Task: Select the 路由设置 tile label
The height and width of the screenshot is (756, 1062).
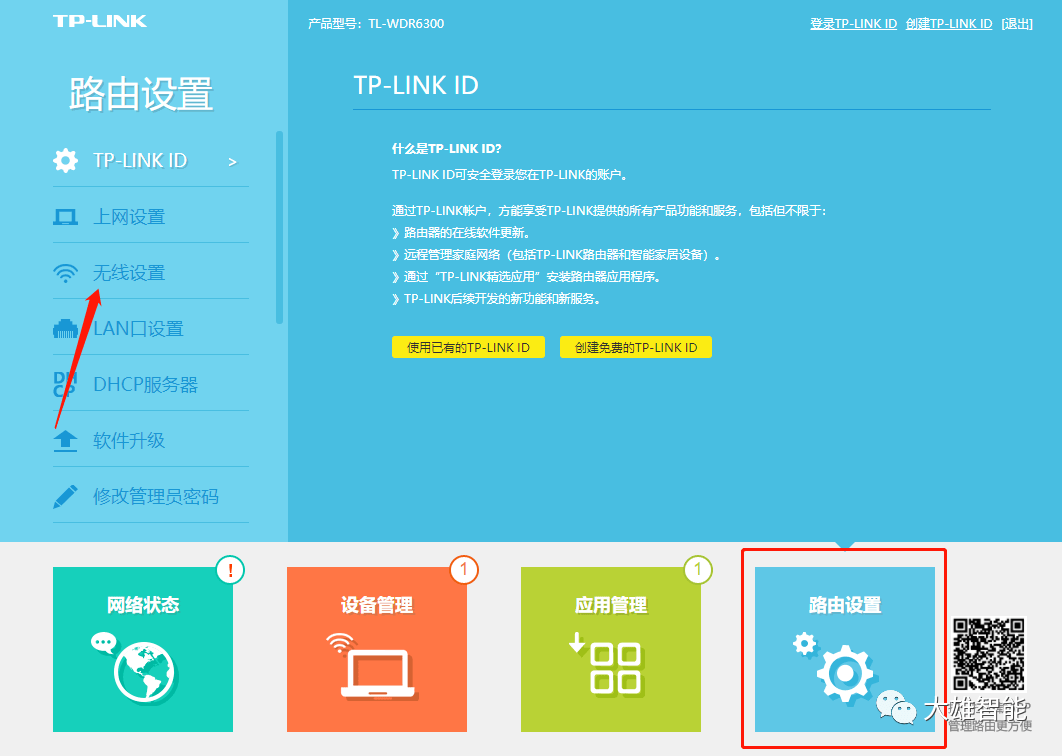Action: pos(845,605)
